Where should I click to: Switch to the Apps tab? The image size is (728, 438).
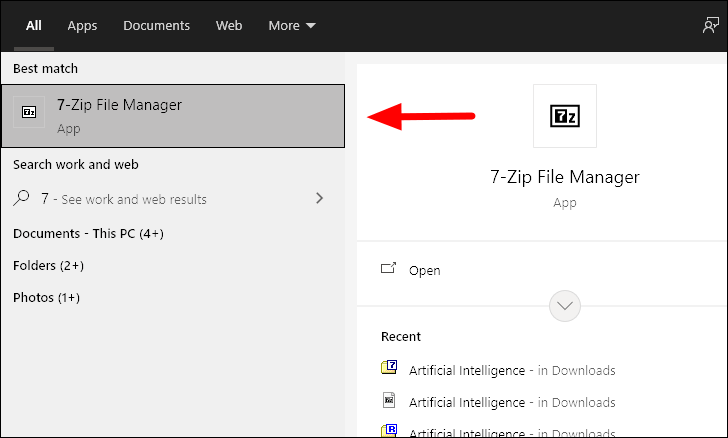coord(82,26)
